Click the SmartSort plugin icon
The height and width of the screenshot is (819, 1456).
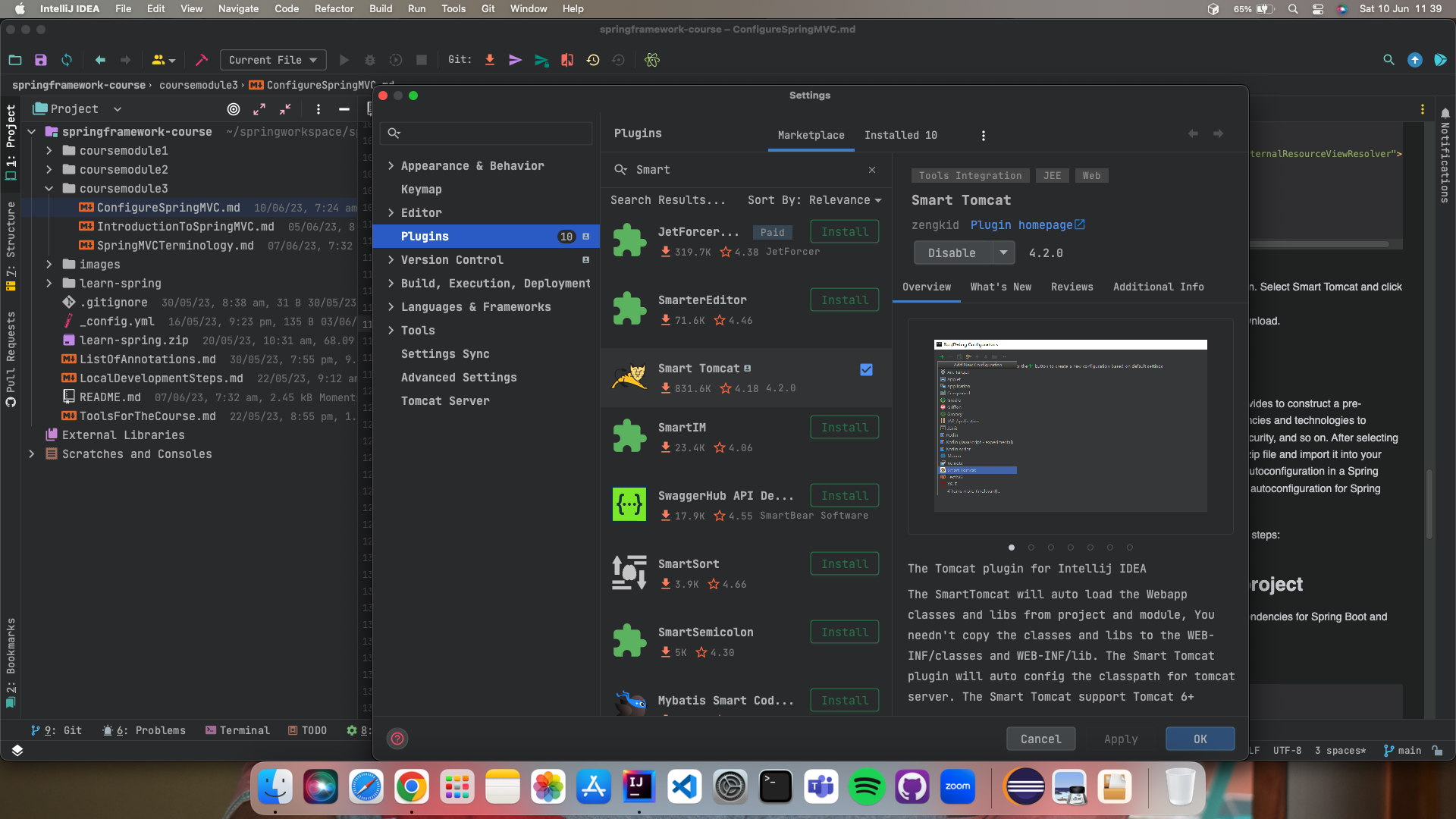click(x=629, y=573)
